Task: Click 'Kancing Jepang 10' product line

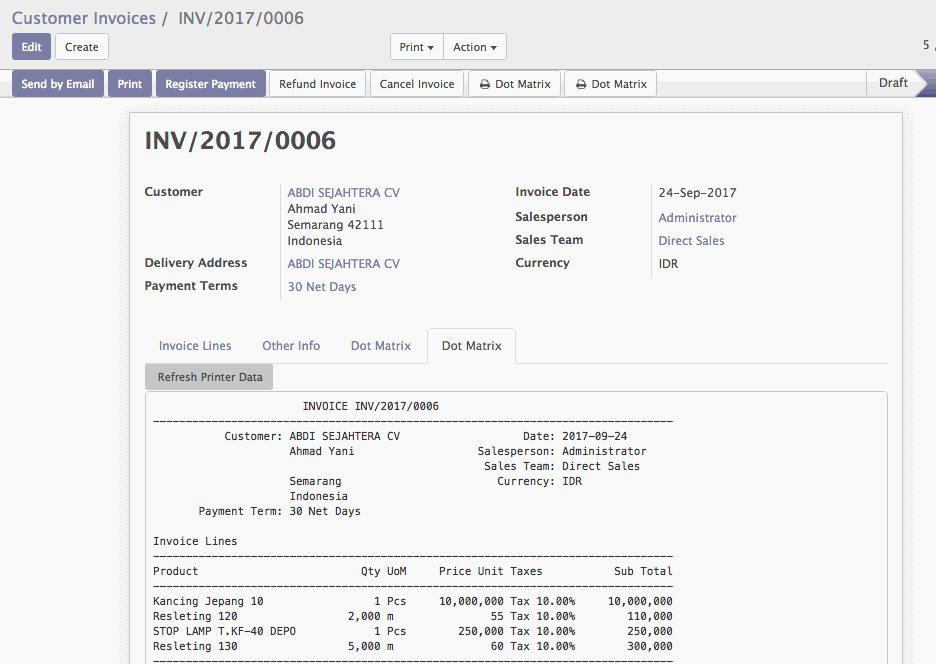Action: pos(208,601)
